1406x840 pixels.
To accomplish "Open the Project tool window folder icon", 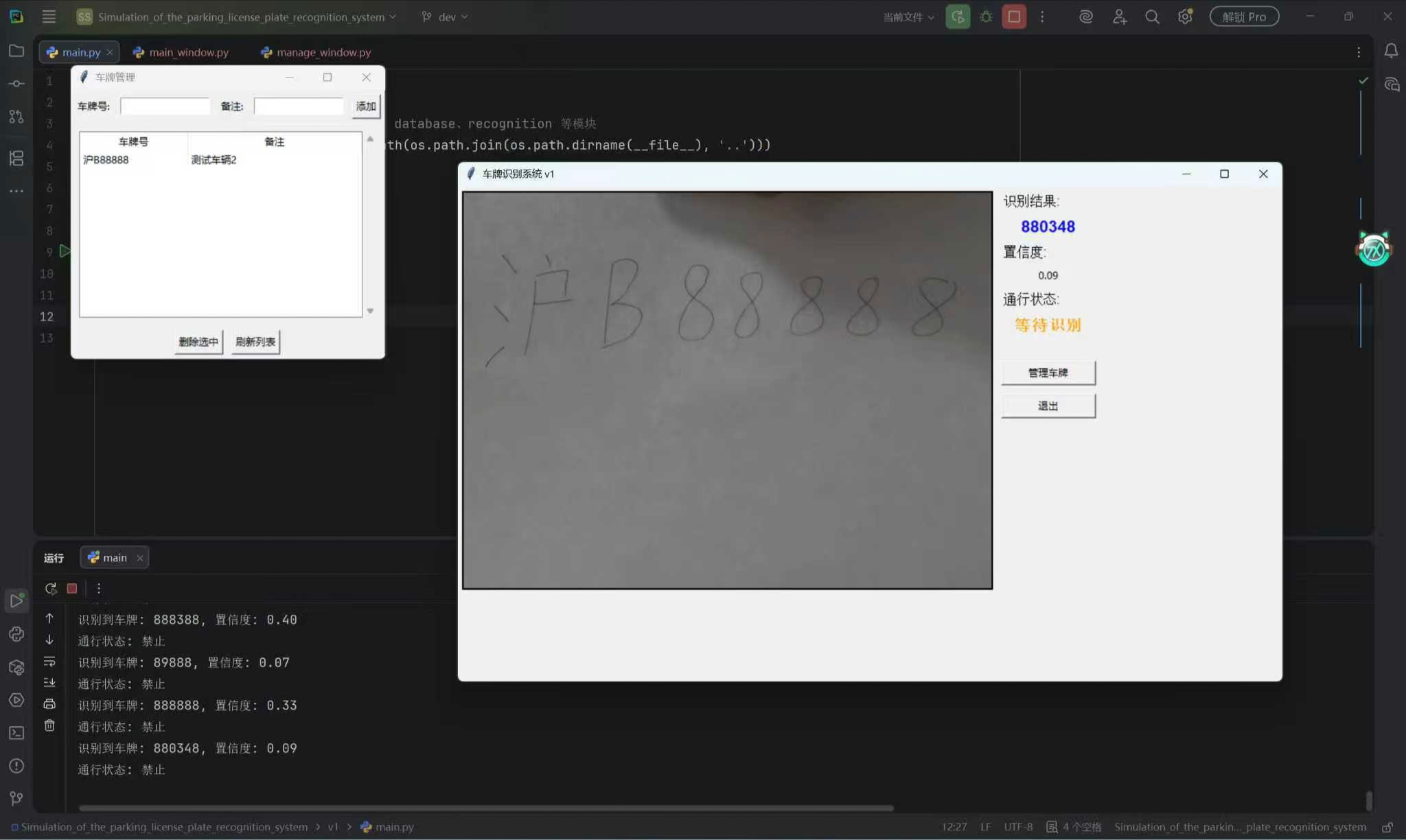I will tap(16, 51).
